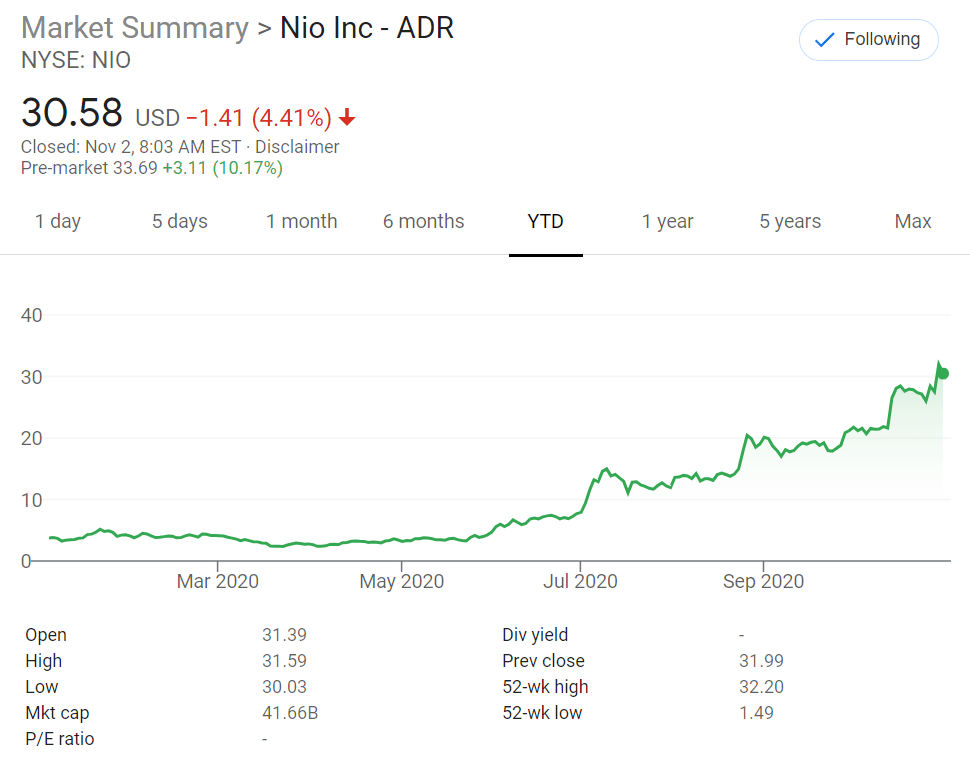Switch to the 1 day tab

click(x=58, y=221)
